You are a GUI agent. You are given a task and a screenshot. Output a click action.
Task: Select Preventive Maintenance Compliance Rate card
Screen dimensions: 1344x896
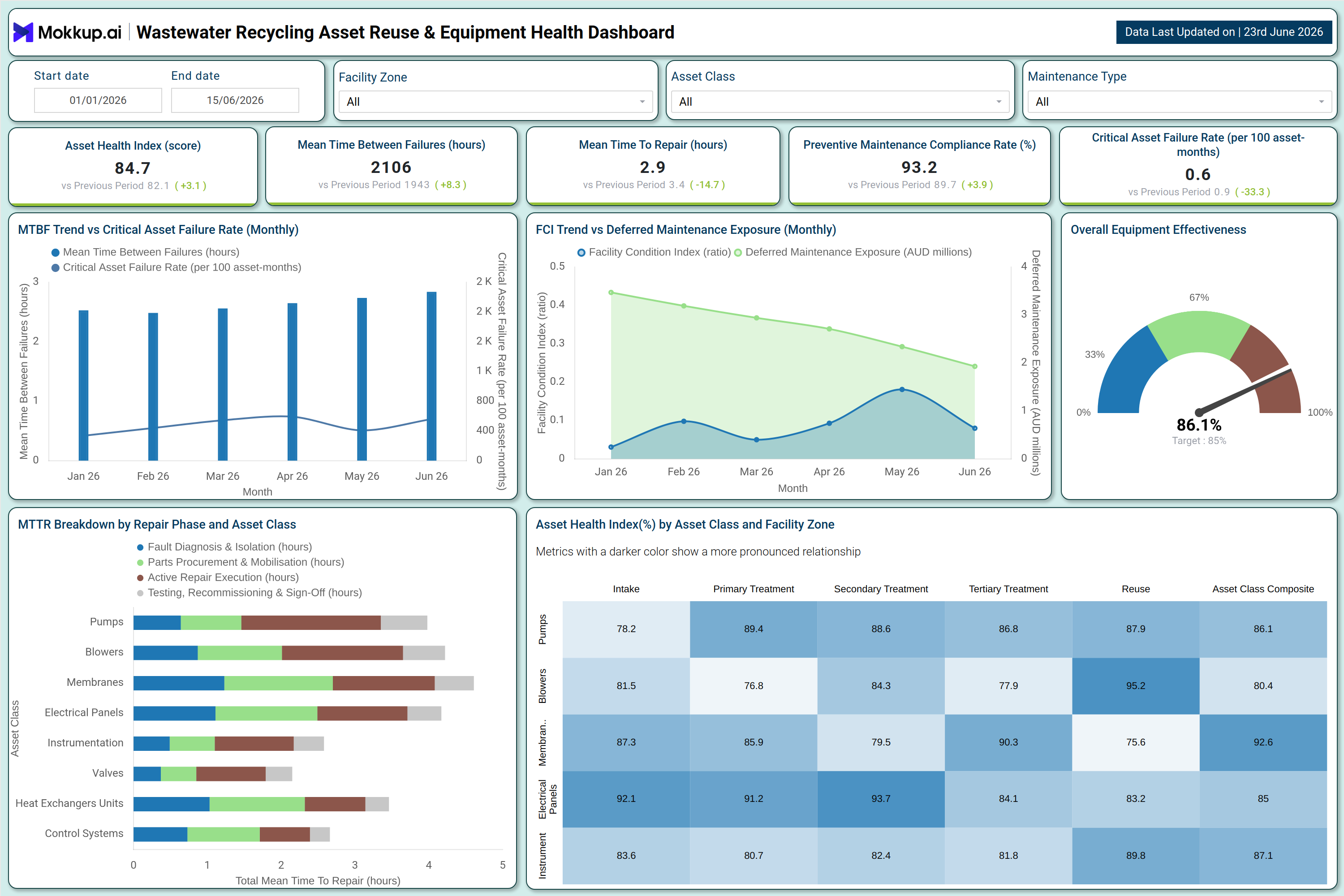pos(919,165)
